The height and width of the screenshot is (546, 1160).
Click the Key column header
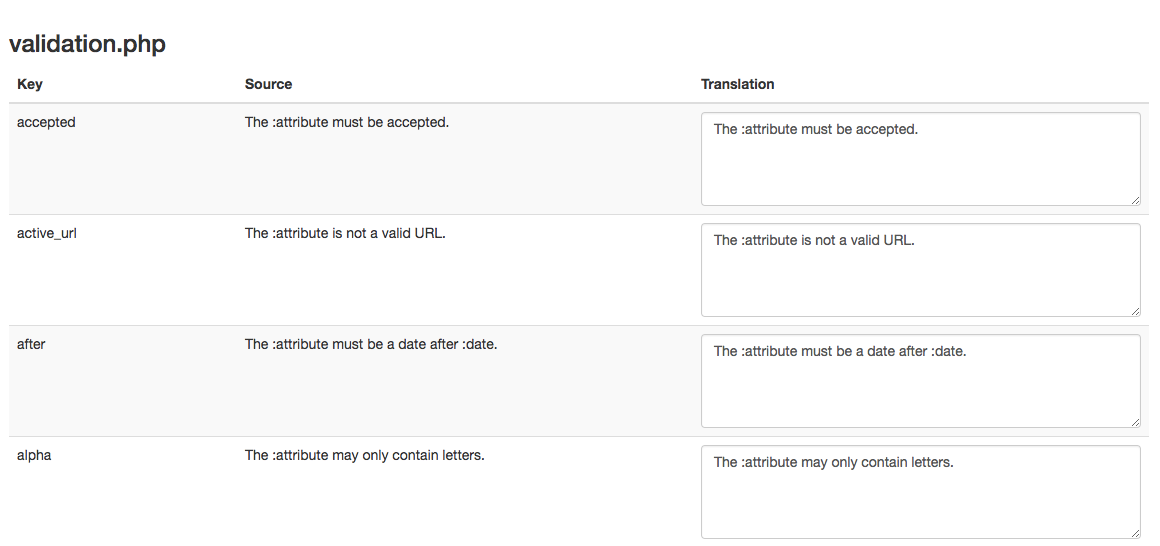[29, 84]
